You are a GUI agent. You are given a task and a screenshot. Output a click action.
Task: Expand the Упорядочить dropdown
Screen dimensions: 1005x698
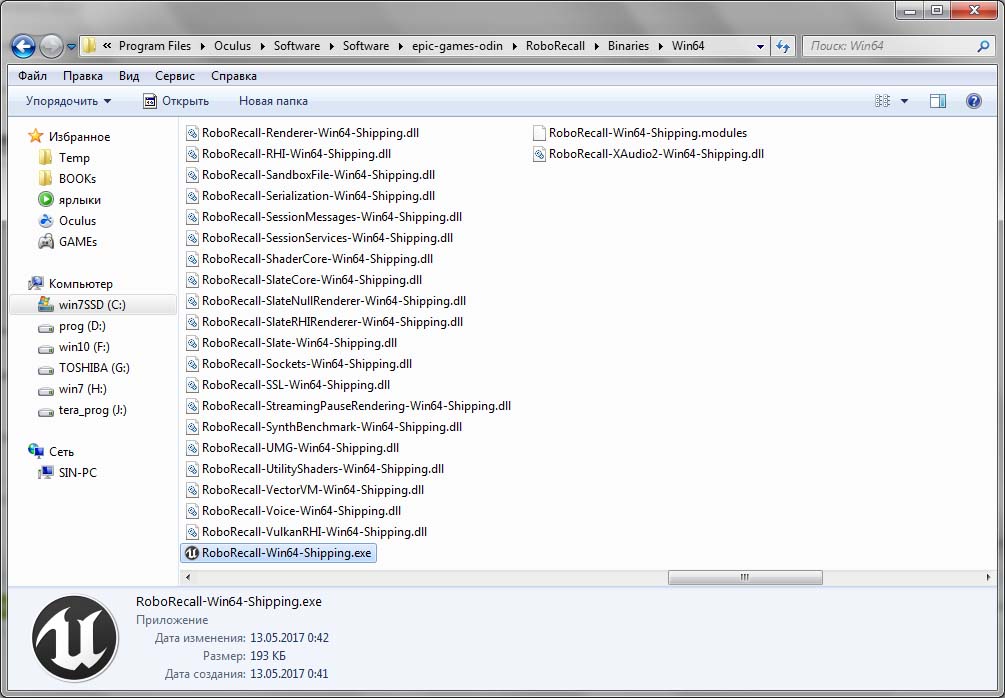68,101
